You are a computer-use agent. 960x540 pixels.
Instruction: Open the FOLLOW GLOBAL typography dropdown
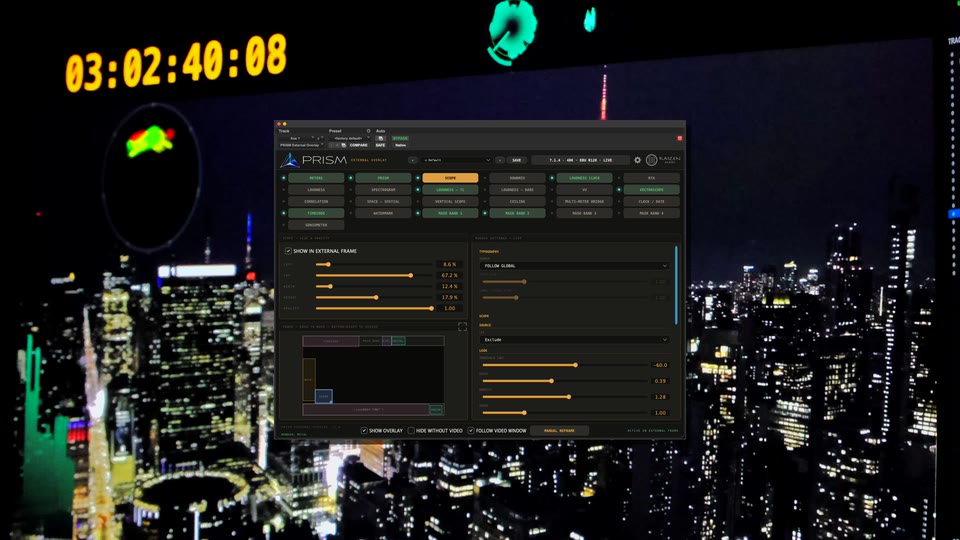[x=574, y=266]
